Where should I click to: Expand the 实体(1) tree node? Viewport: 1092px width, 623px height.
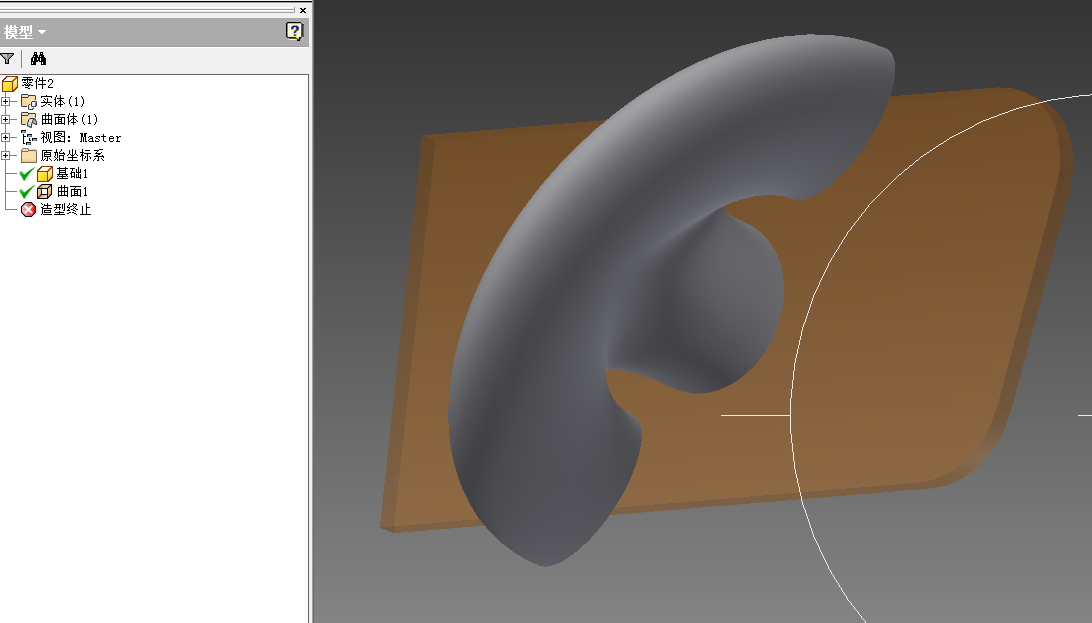6,100
